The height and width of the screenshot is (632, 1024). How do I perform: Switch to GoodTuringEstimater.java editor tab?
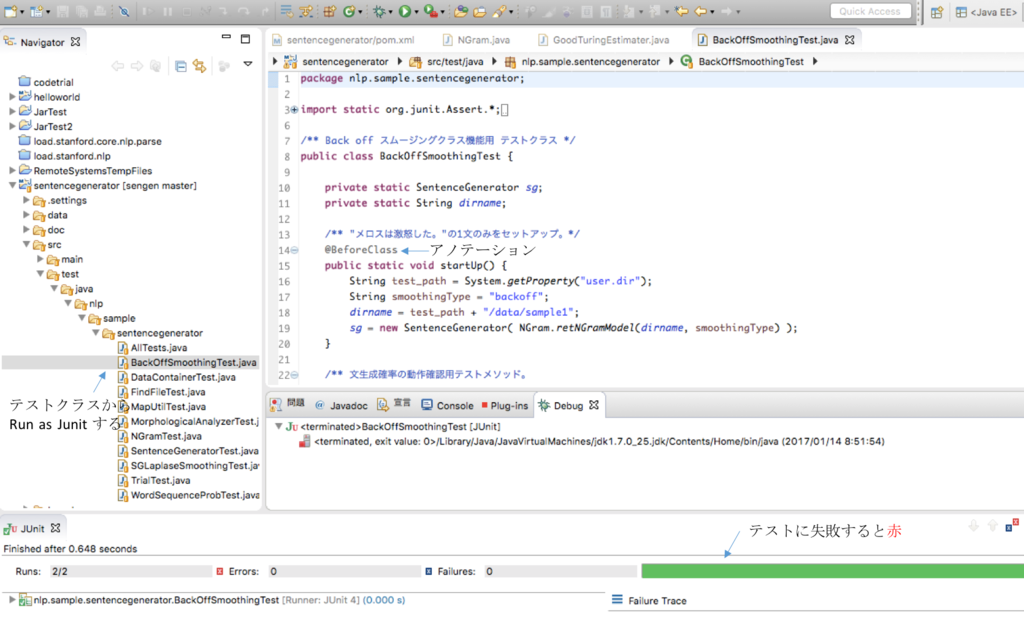click(x=604, y=40)
